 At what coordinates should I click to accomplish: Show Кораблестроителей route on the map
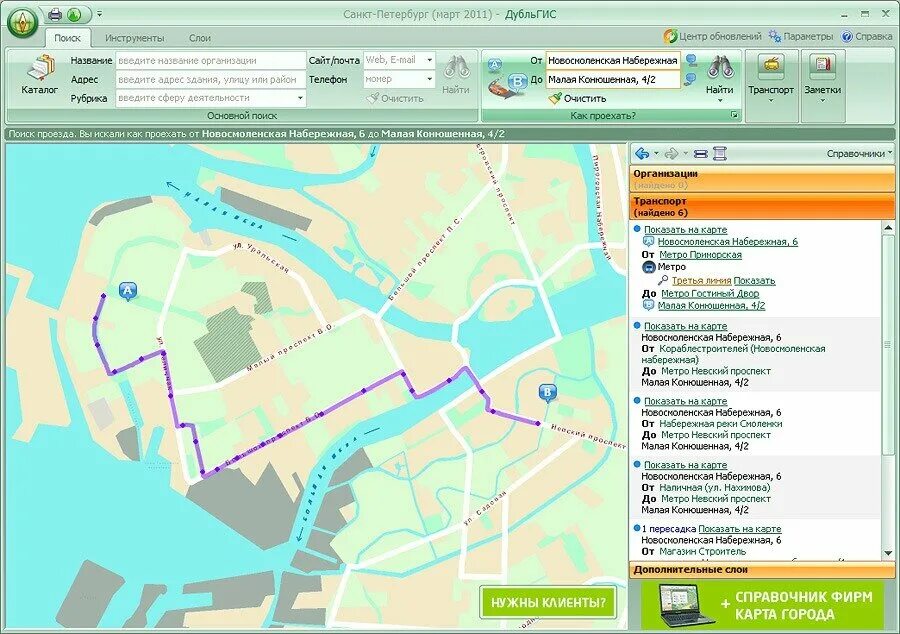pyautogui.click(x=685, y=326)
